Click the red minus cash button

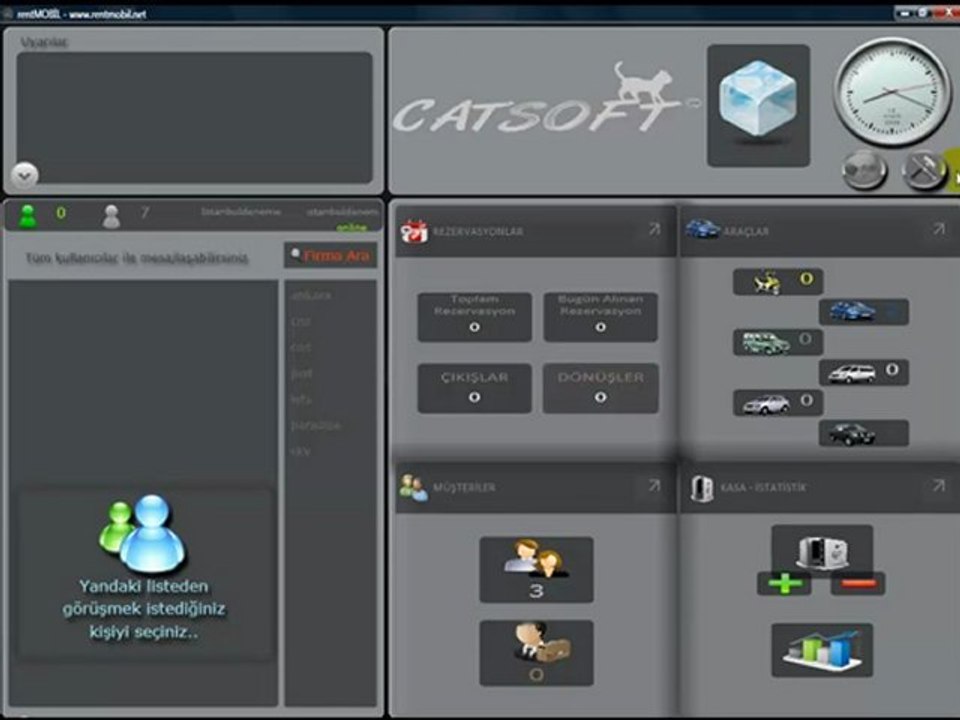pyautogui.click(x=858, y=583)
